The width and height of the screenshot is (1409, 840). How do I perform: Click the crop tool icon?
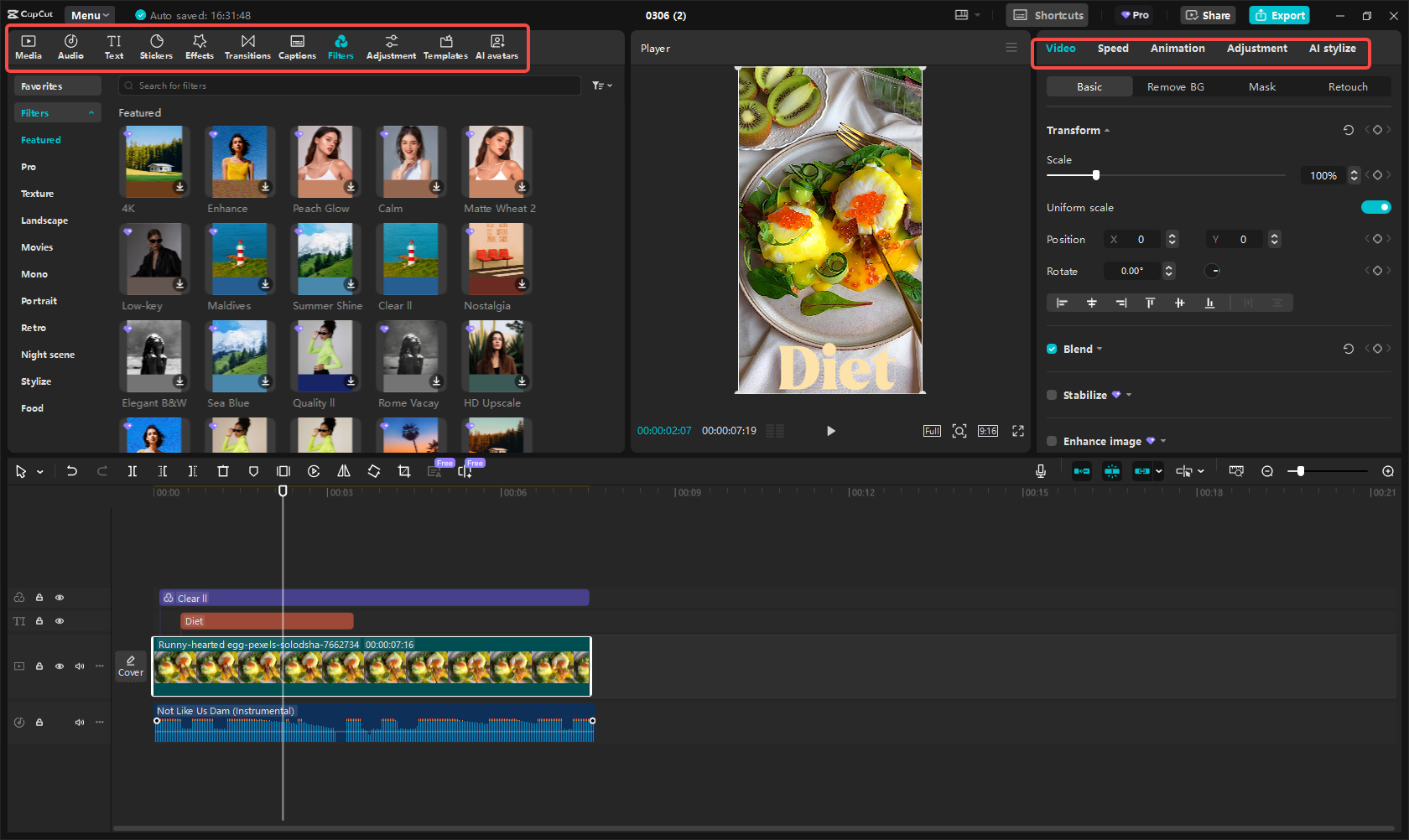click(x=404, y=471)
